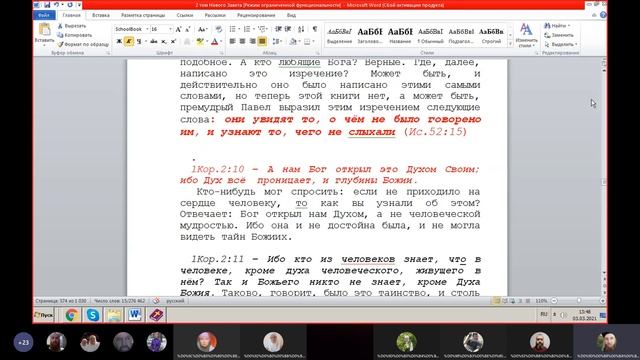Image resolution: width=640 pixels, height=360 pixels.
Task: Open the multilevel list menu
Action: (x=262, y=29)
